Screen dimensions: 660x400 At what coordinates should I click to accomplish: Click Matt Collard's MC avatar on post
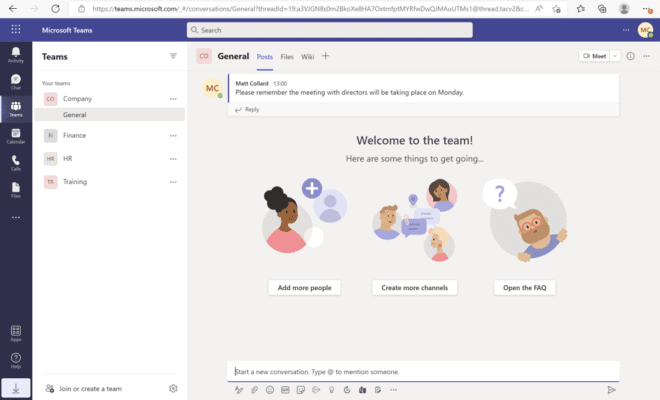click(212, 88)
